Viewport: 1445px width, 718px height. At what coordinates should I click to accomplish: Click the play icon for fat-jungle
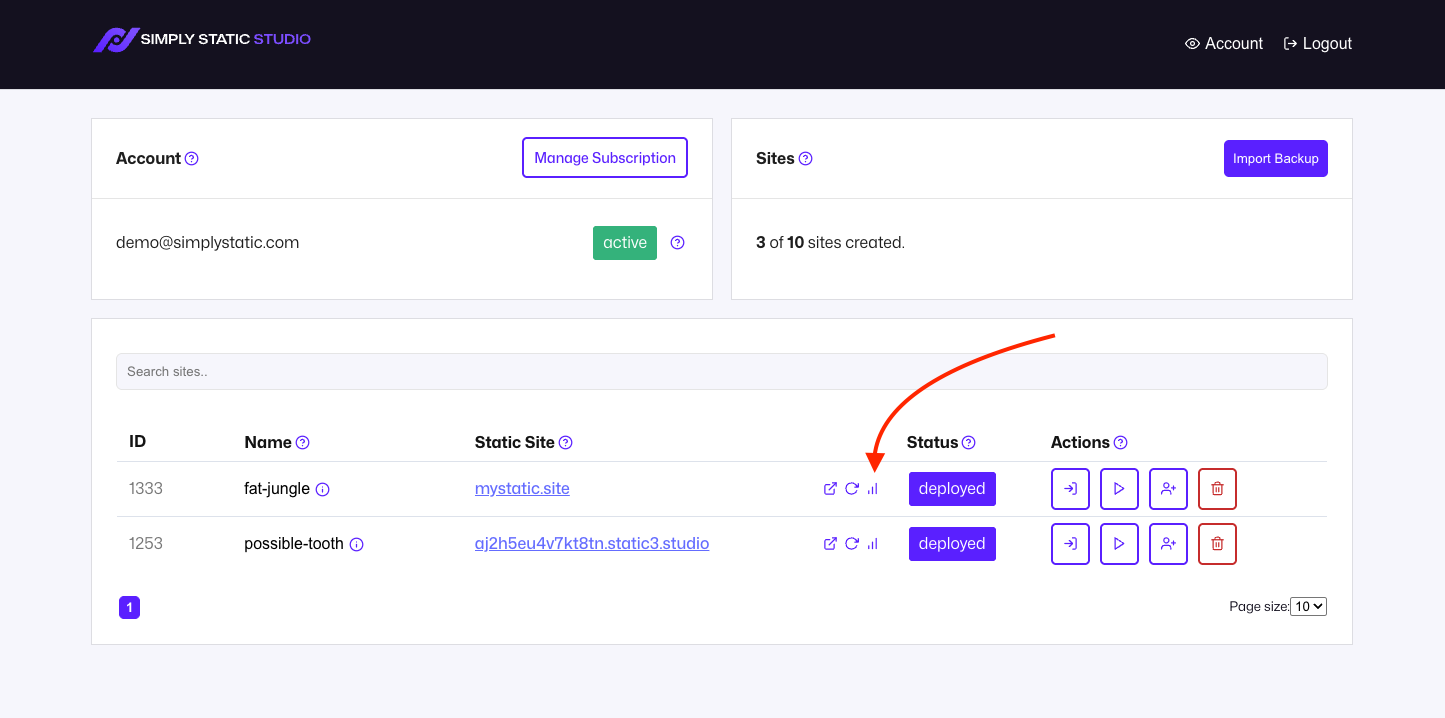point(1120,489)
